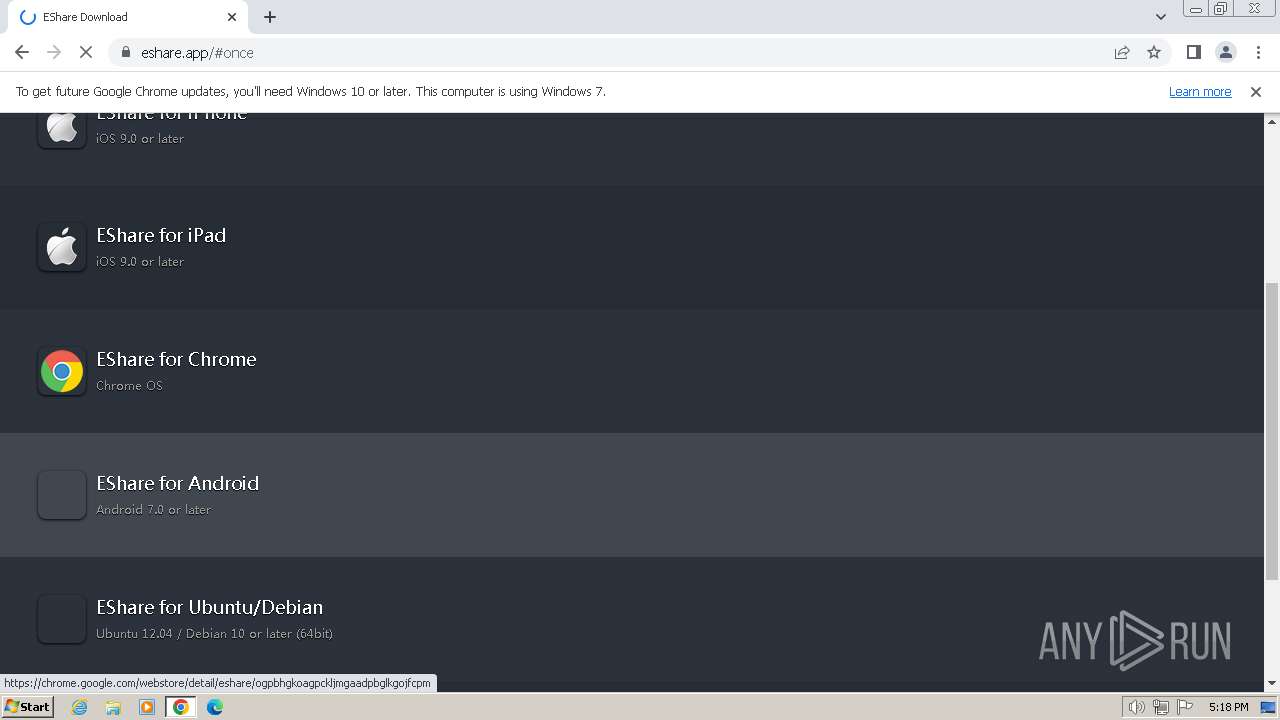The height and width of the screenshot is (720, 1280).
Task: Open Chrome's three-dot menu
Action: click(x=1257, y=52)
